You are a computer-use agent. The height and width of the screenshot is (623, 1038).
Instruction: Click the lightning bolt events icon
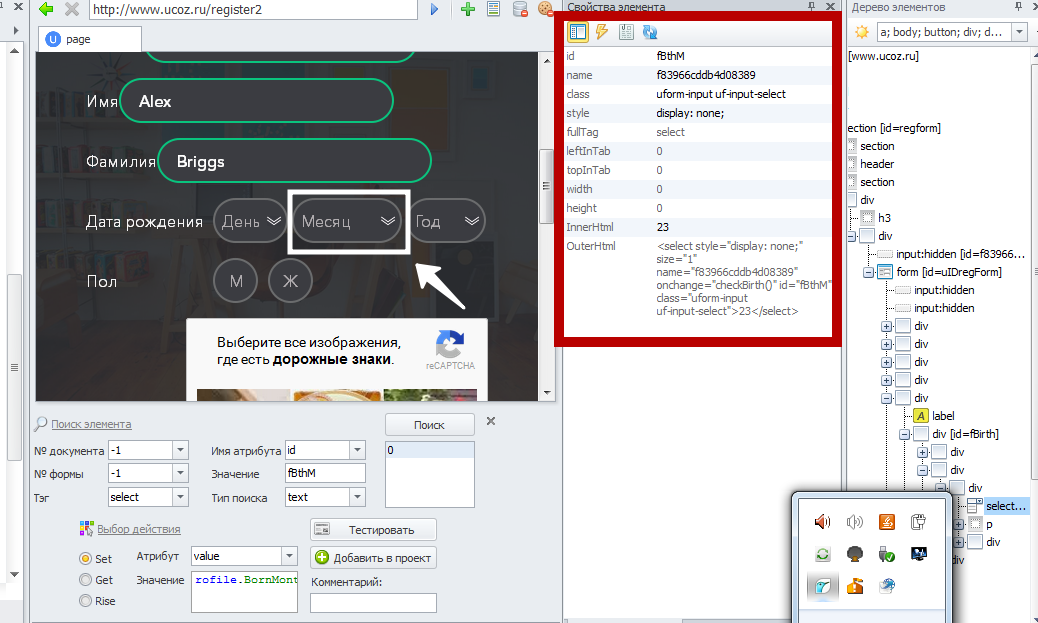[602, 32]
